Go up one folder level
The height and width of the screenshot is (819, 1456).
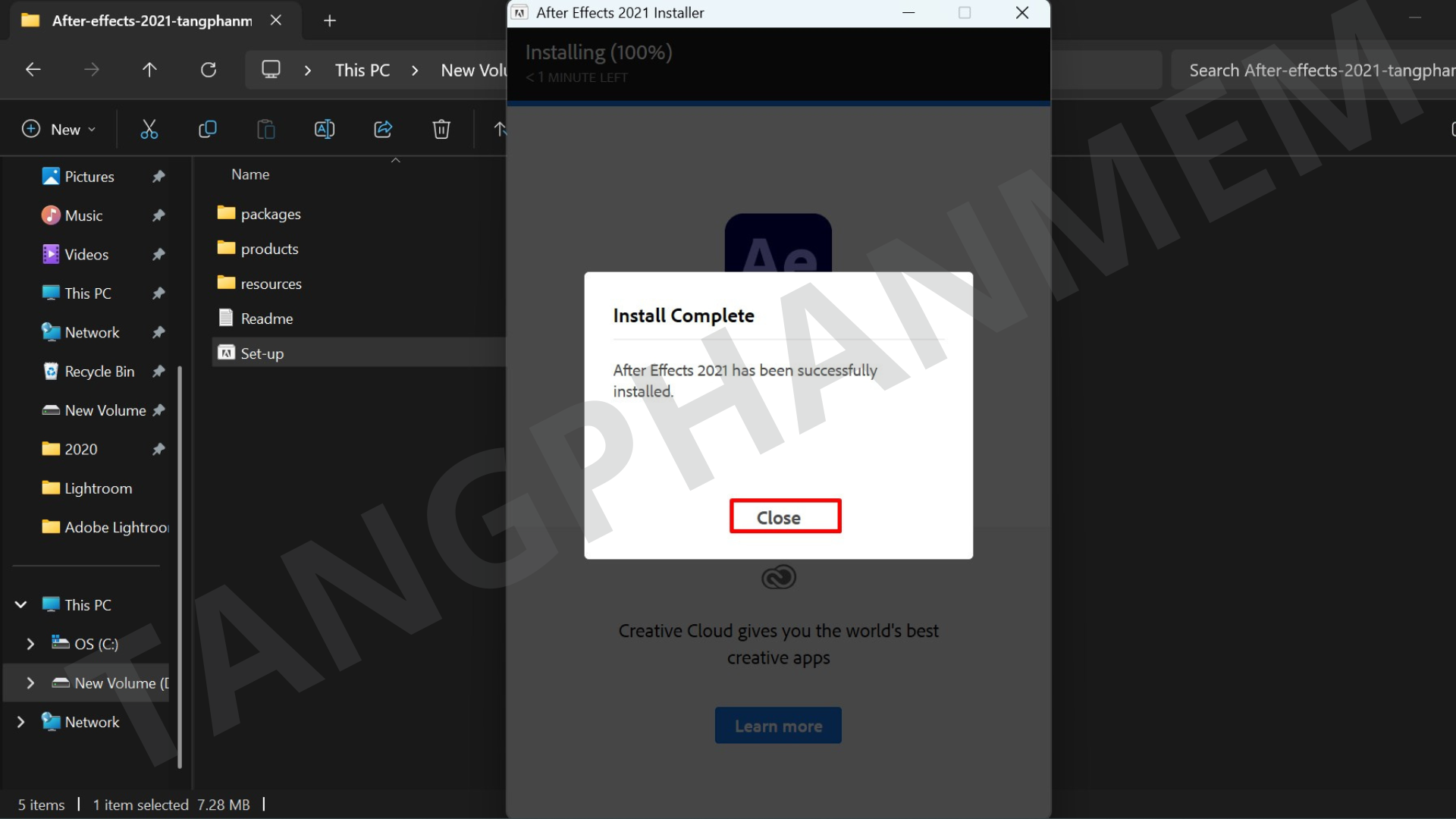[149, 70]
